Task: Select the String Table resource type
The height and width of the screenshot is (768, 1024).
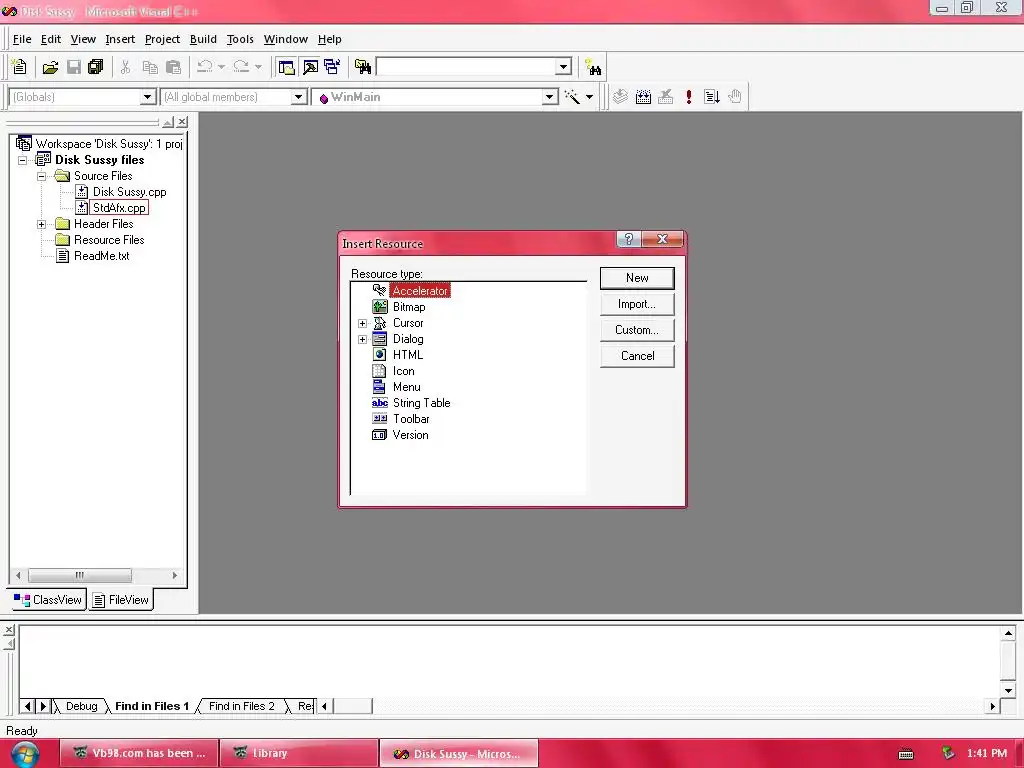Action: pos(421,403)
